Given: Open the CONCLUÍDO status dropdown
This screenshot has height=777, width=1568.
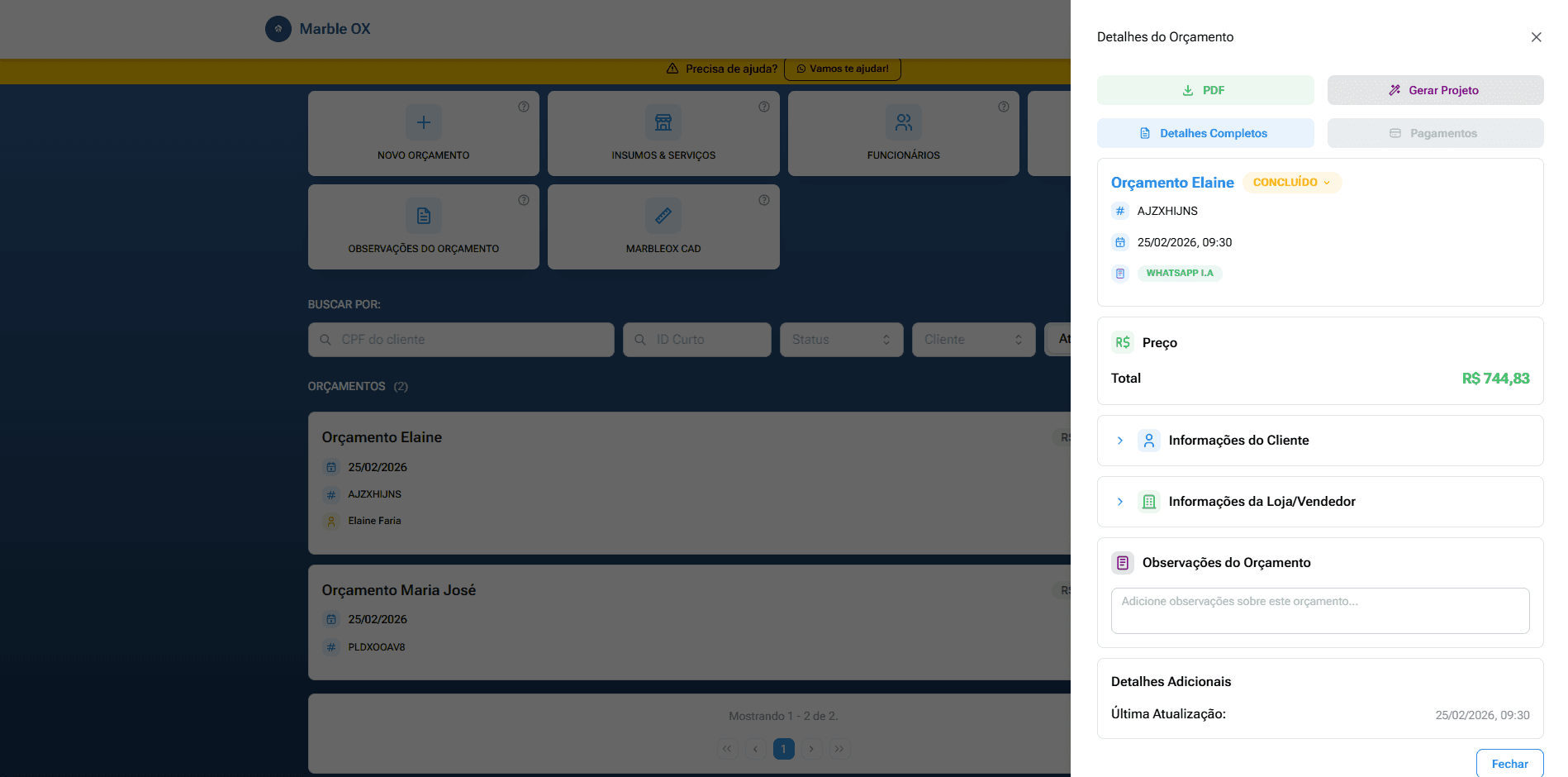Looking at the screenshot, I should [1291, 183].
